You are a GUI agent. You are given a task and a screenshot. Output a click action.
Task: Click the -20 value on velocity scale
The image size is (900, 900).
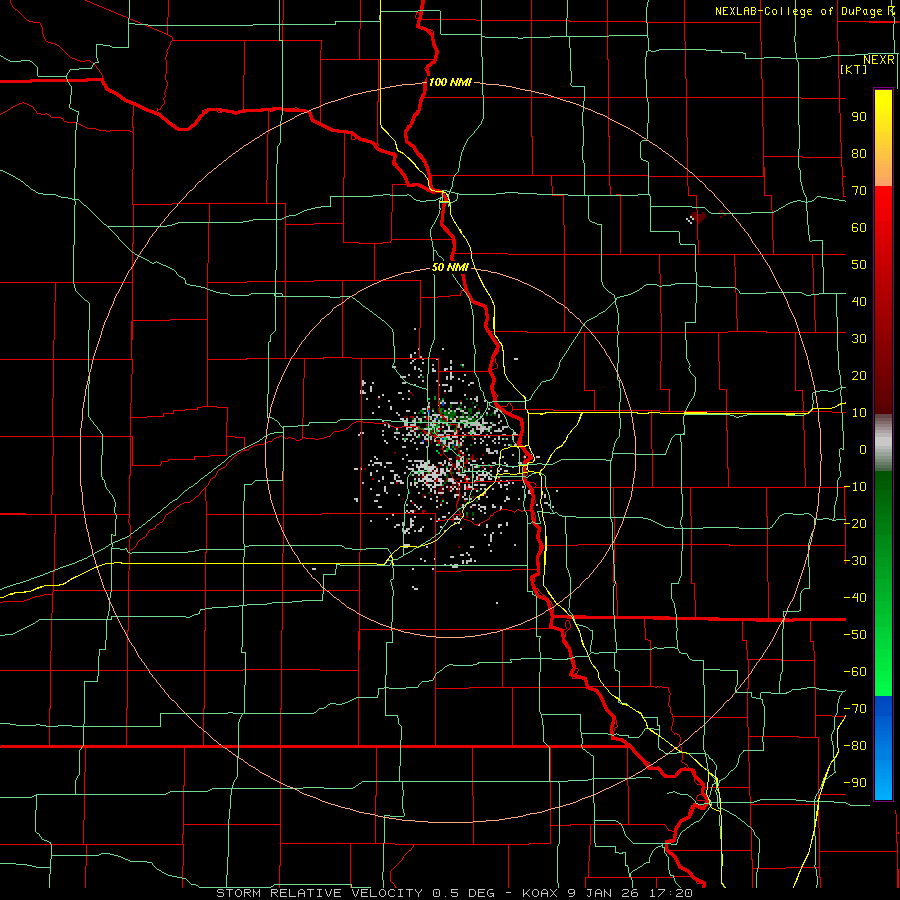coord(855,523)
